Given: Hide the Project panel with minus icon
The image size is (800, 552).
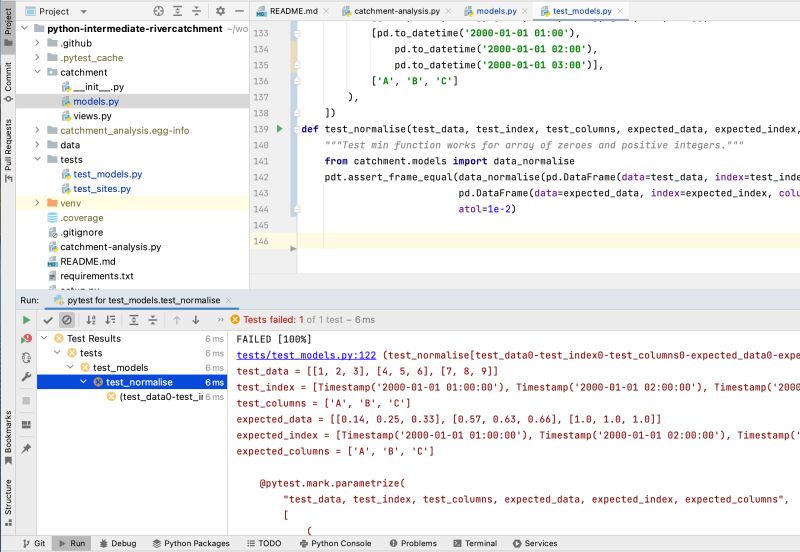Looking at the screenshot, I should 239,11.
